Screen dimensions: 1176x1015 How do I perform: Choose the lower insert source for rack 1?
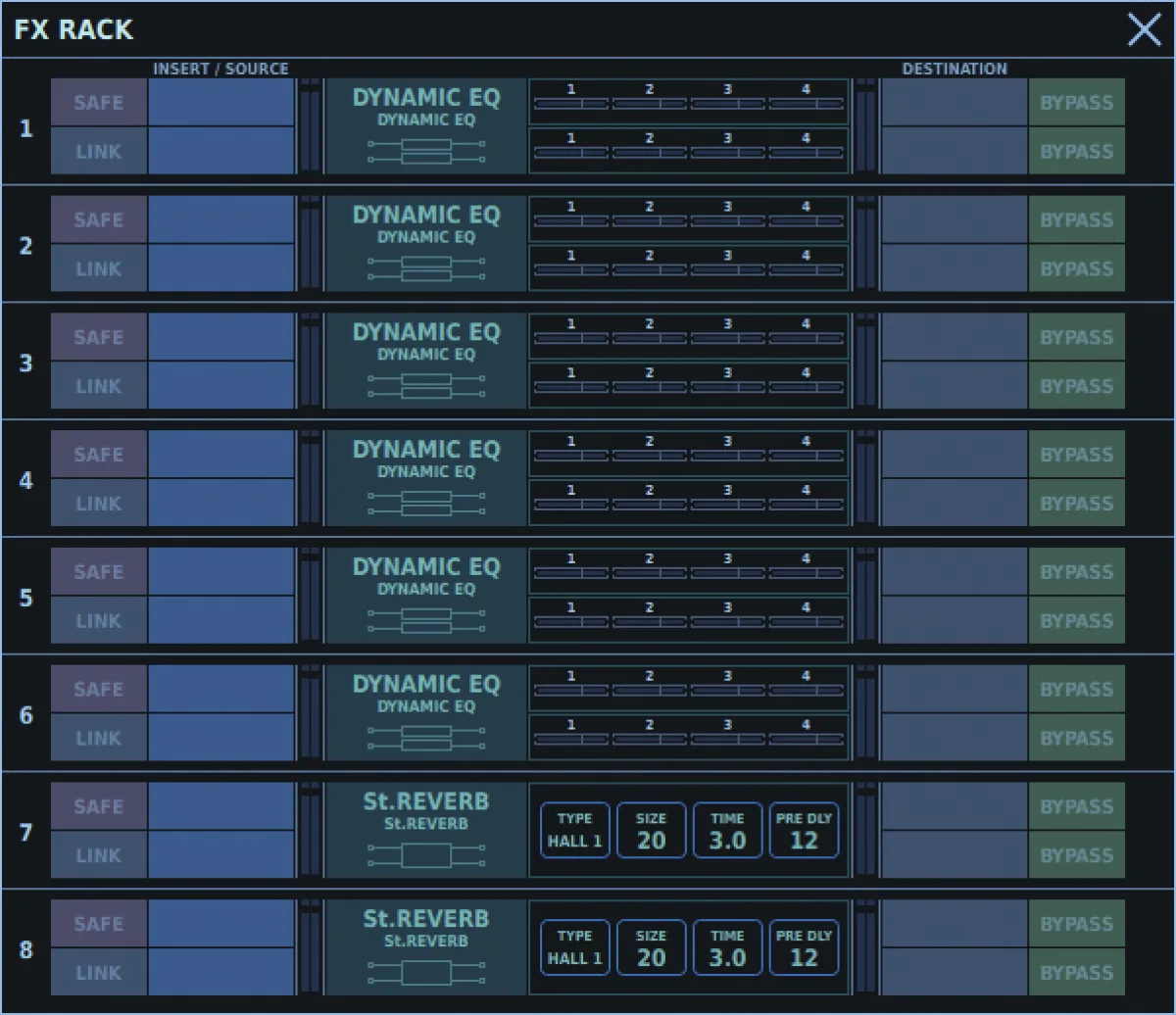(221, 151)
